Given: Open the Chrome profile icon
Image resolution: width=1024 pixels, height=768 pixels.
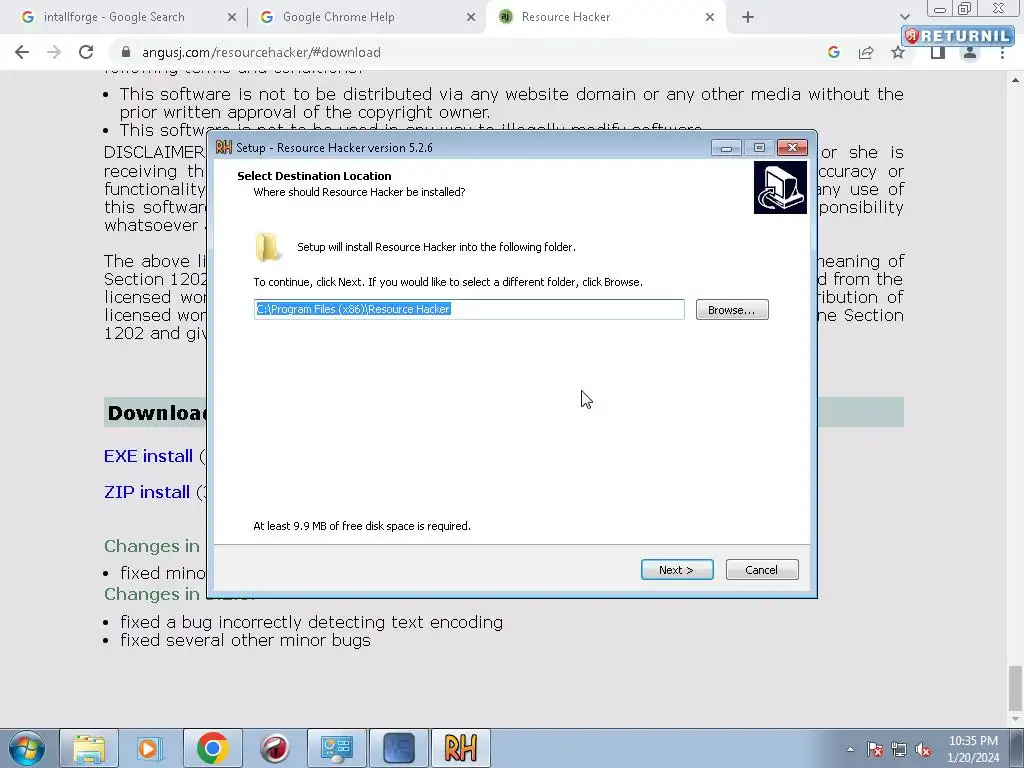Looking at the screenshot, I should (970, 52).
